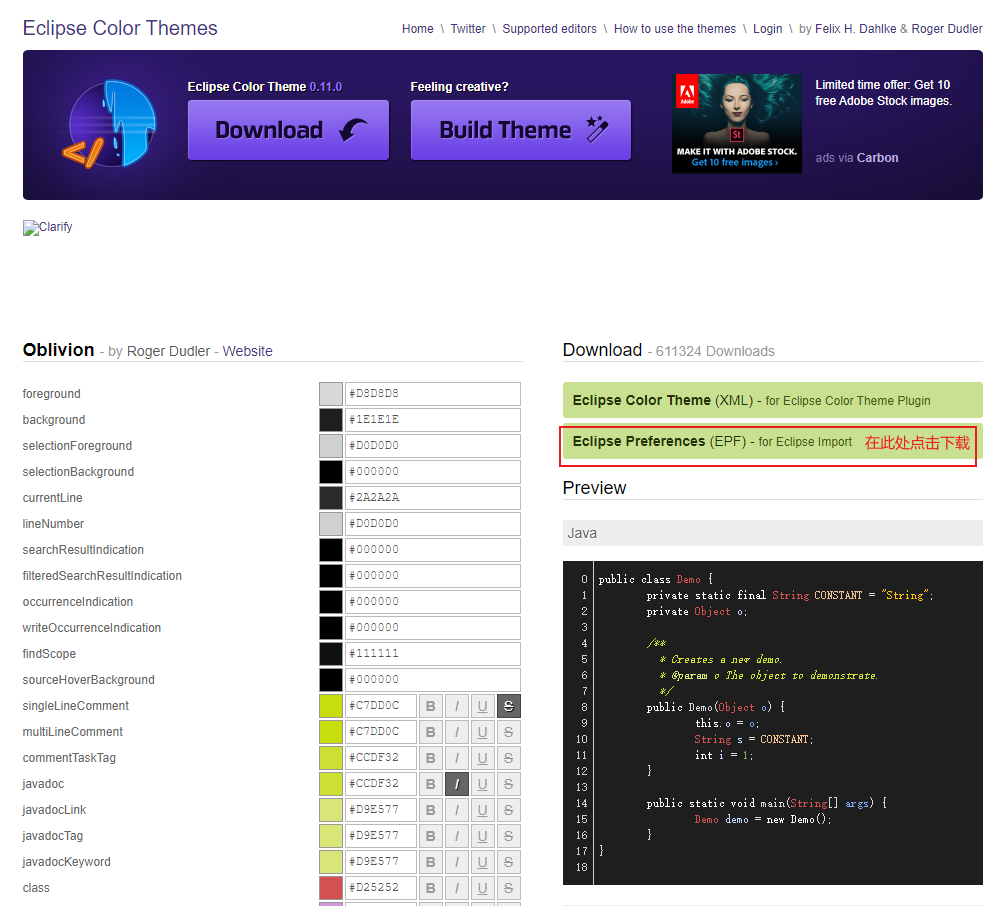Open Supported editors page

pos(549,29)
